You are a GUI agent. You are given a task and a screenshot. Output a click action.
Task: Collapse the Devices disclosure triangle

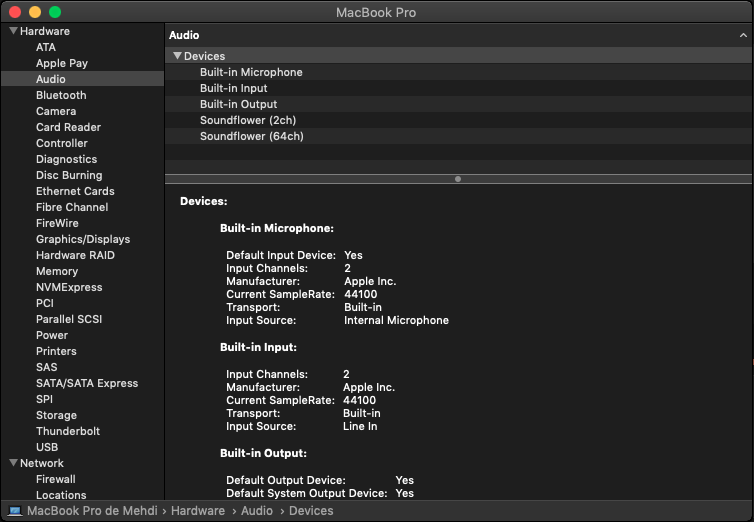[x=177, y=56]
